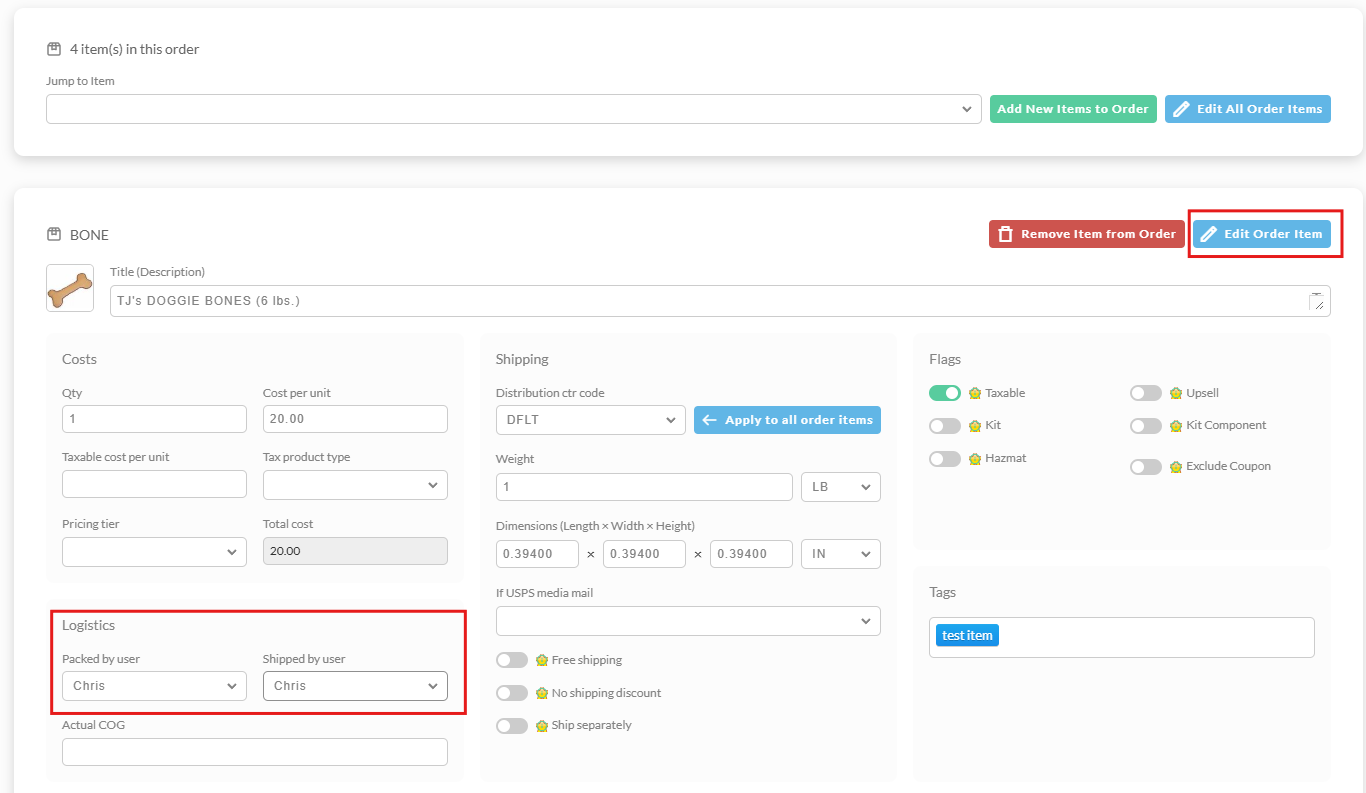Click the Total cost field
Viewport: 1366px width, 793px height.
(x=355, y=551)
